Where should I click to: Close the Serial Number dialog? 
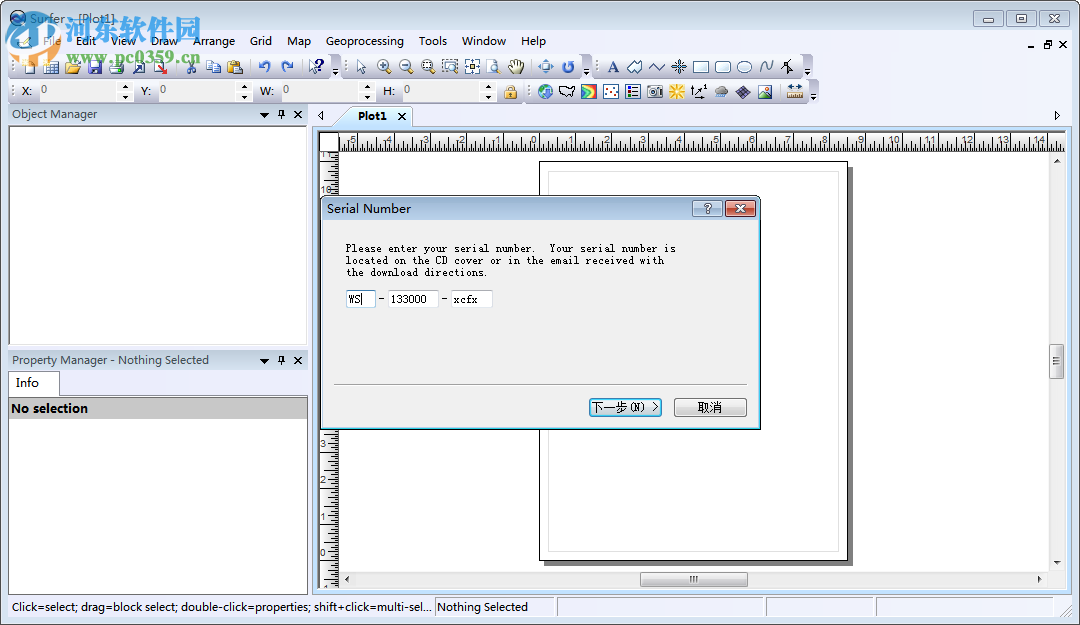pyautogui.click(x=740, y=209)
